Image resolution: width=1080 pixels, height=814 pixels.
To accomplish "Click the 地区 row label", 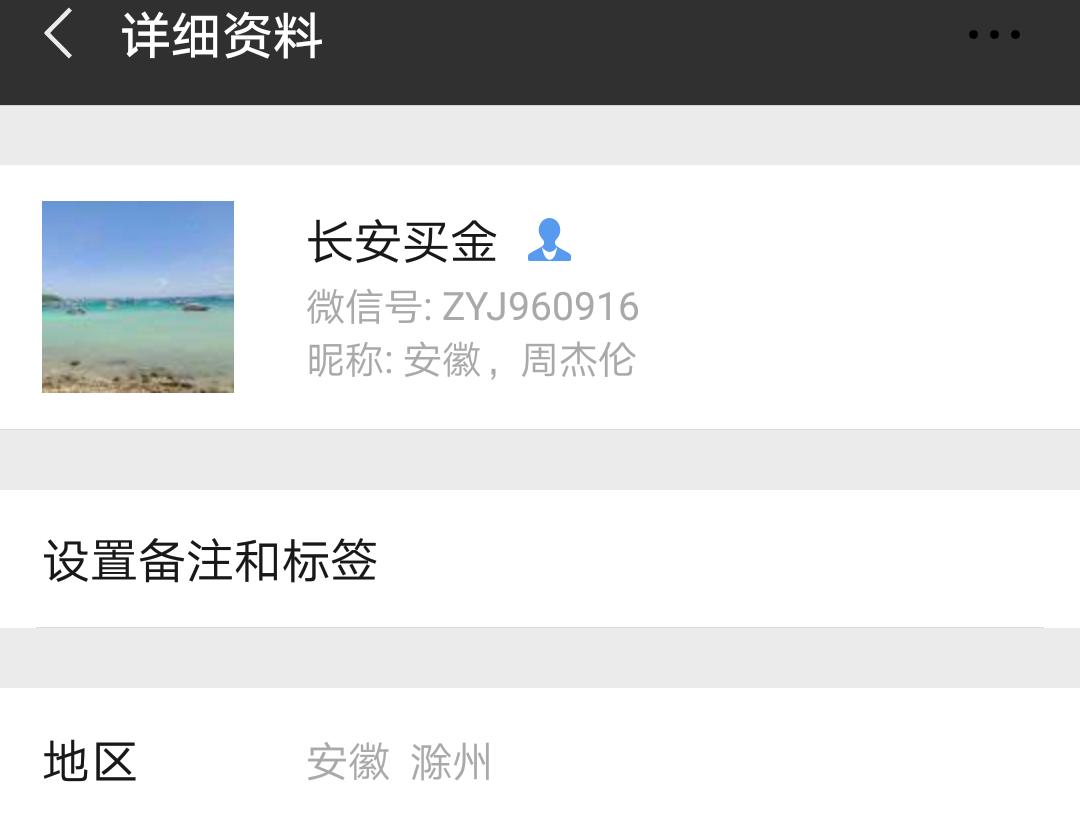I will pyautogui.click(x=90, y=761).
